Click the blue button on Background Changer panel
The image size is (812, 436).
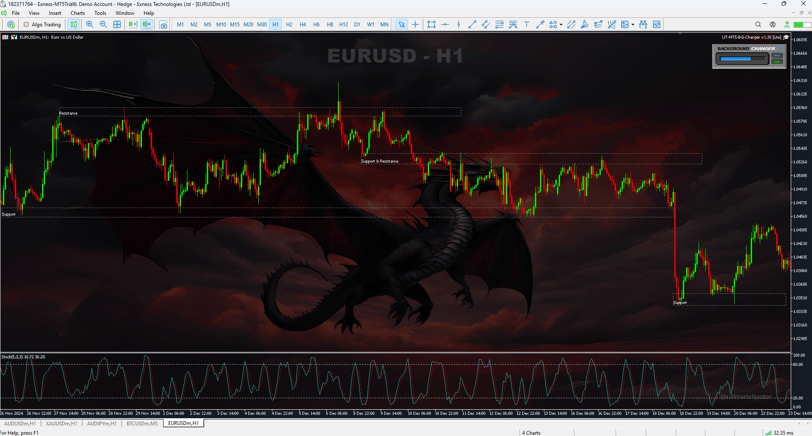[x=777, y=56]
